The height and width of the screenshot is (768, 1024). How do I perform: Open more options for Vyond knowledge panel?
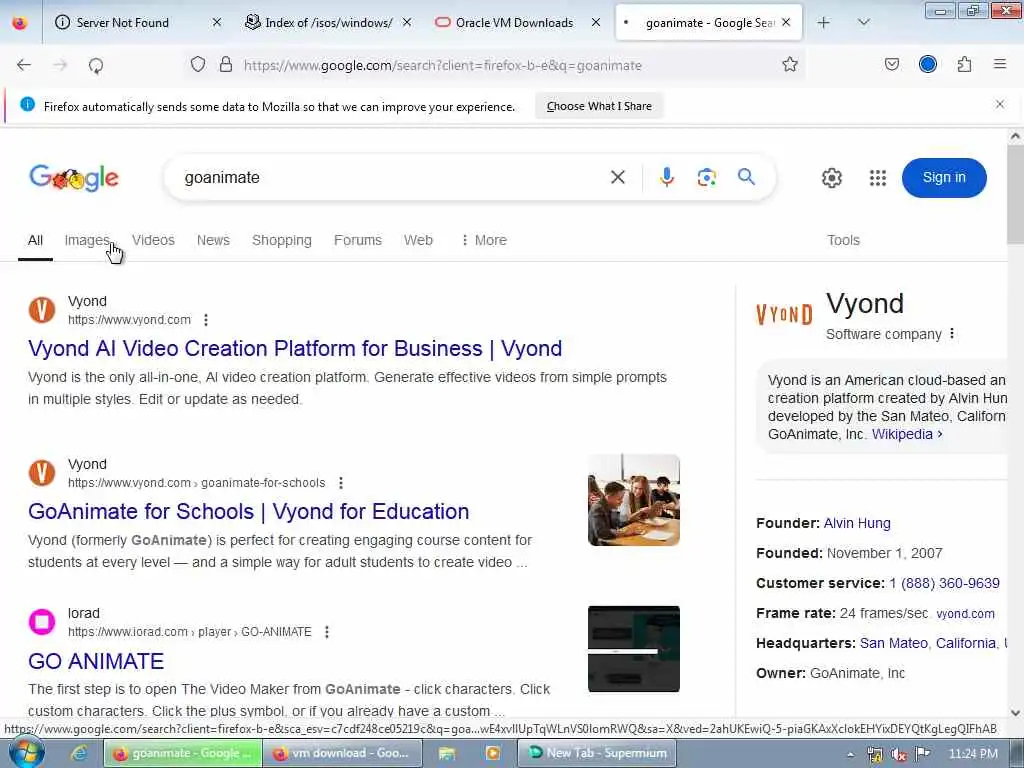pyautogui.click(x=952, y=334)
